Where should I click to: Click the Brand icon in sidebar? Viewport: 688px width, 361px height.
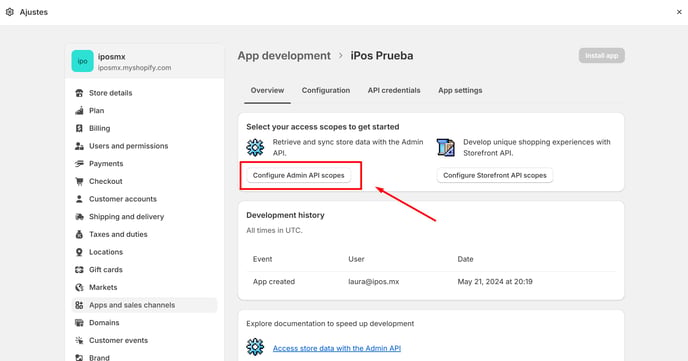(x=79, y=357)
